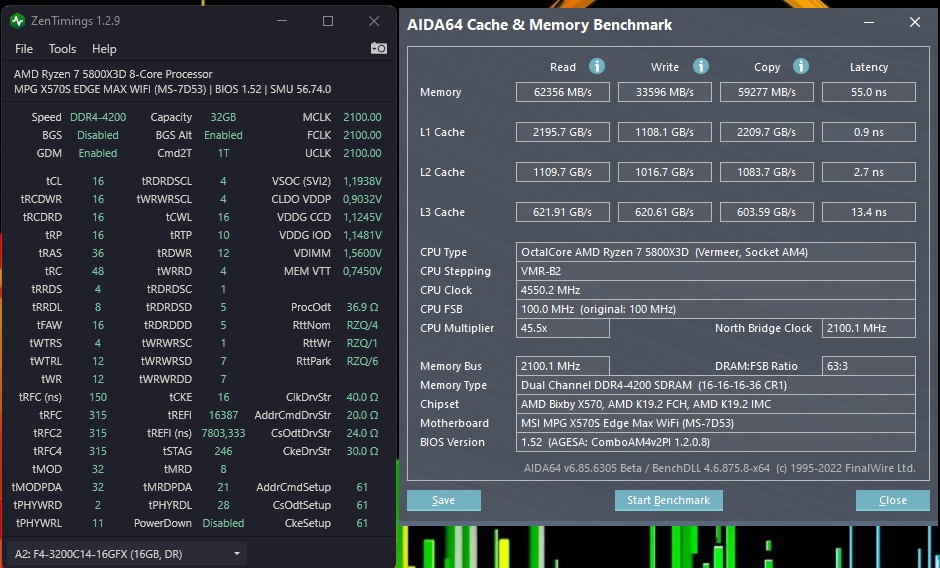Click the Memory Write 33596 MB/s field
The height and width of the screenshot is (568, 940).
click(x=665, y=92)
